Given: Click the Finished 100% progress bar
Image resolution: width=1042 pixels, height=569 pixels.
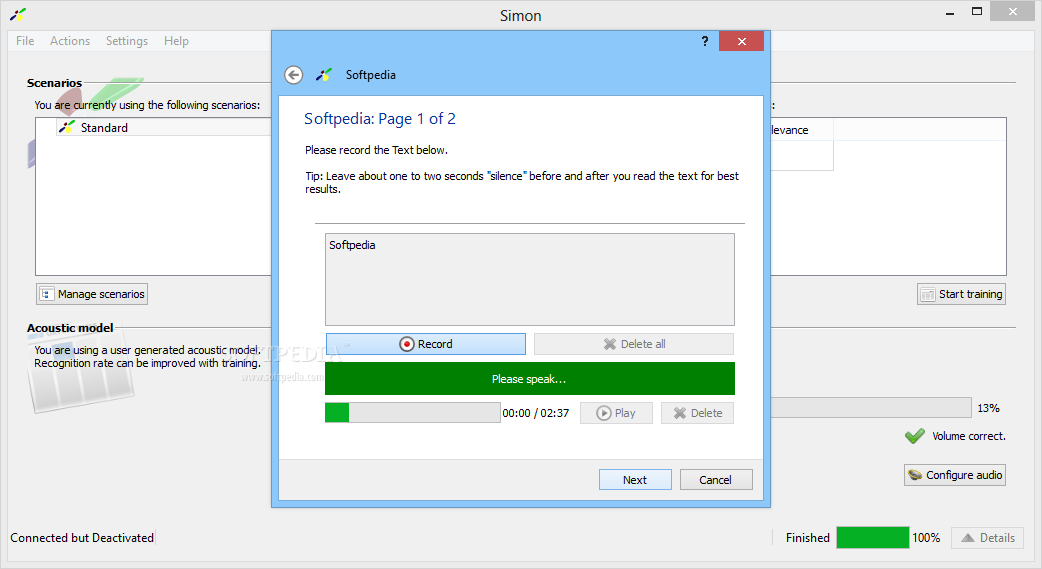Looking at the screenshot, I should [873, 538].
